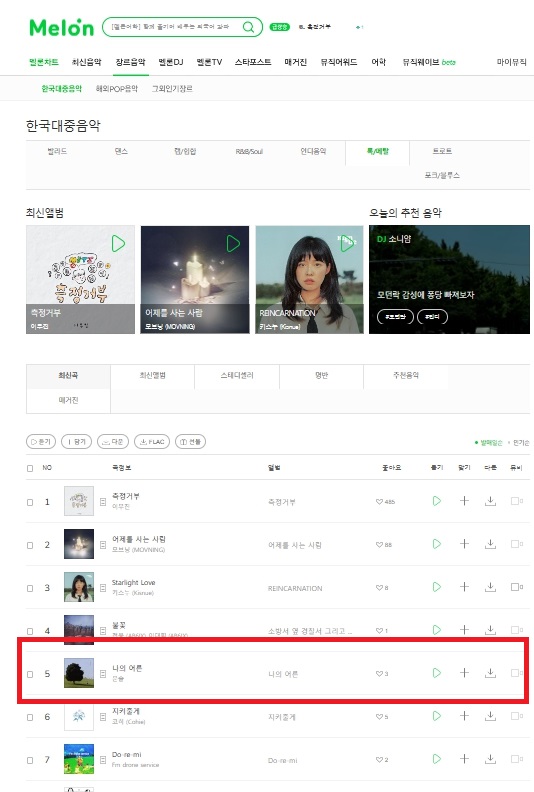Tick the select-all checkbox in list header
The height and width of the screenshot is (792, 534).
[x=30, y=468]
